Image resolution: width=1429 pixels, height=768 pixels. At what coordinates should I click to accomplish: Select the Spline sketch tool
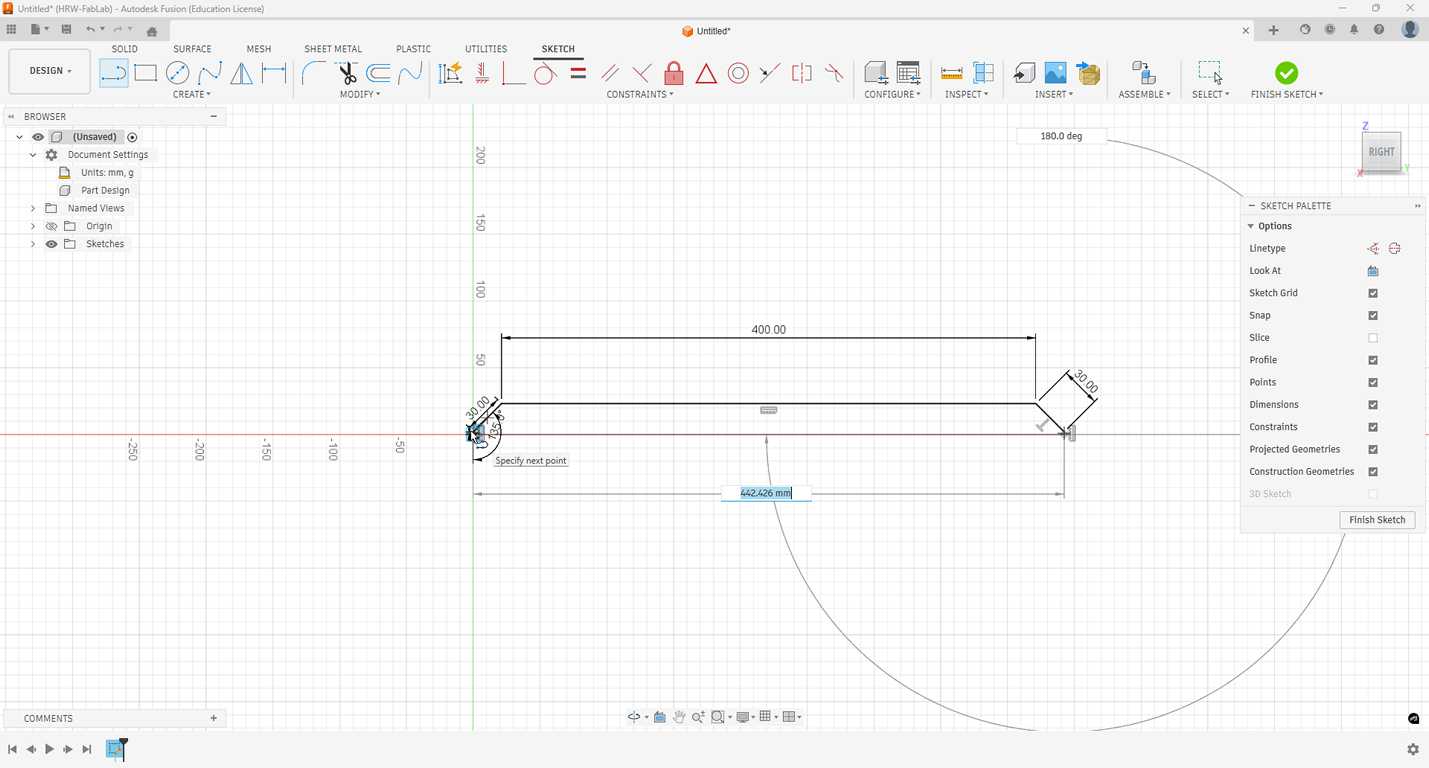tap(210, 73)
